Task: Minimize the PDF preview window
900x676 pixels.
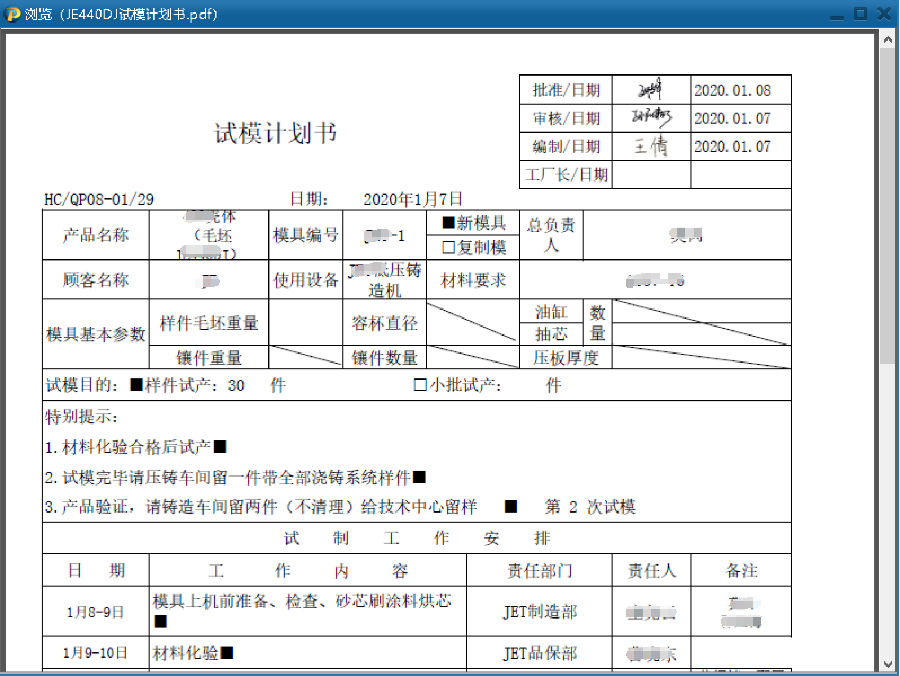Action: point(835,14)
